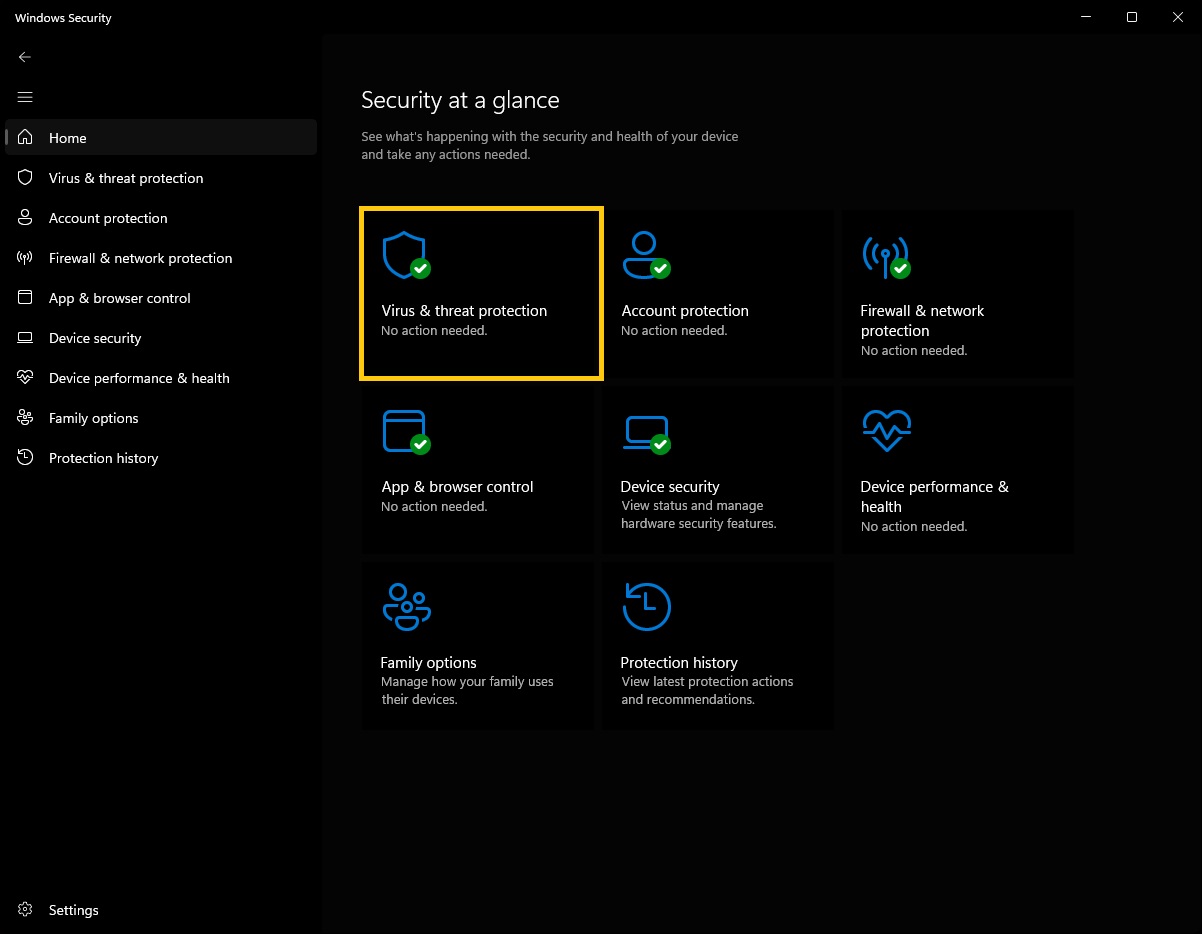Click the Firewall & network protection antenna icon
This screenshot has height=934, width=1202.
click(x=885, y=255)
